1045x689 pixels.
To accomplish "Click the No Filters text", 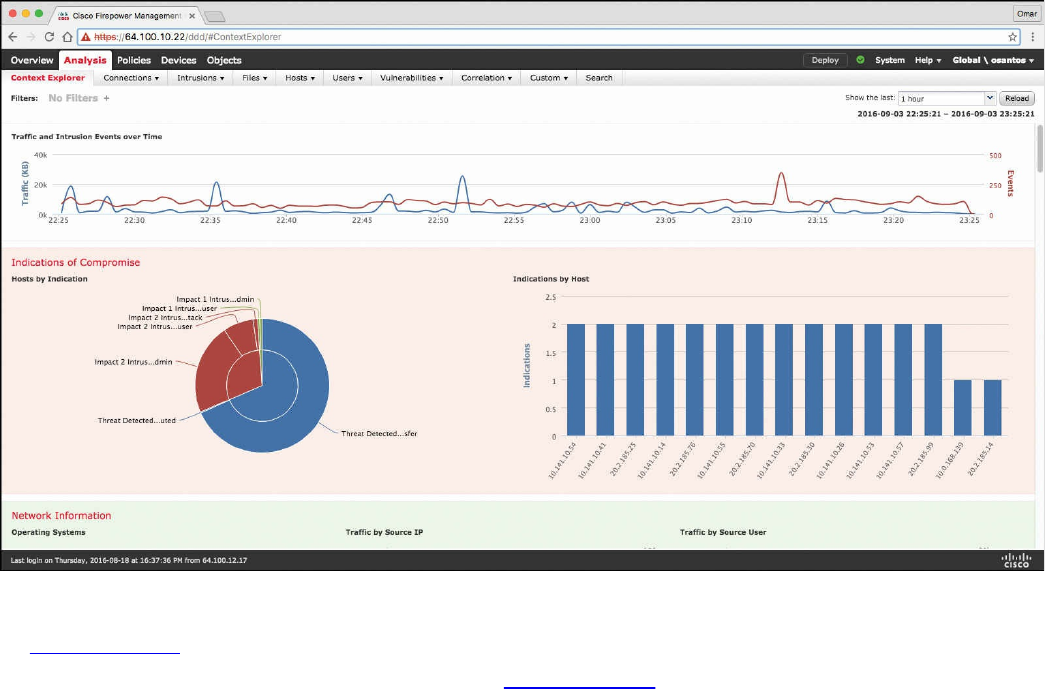I will pyautogui.click(x=73, y=98).
